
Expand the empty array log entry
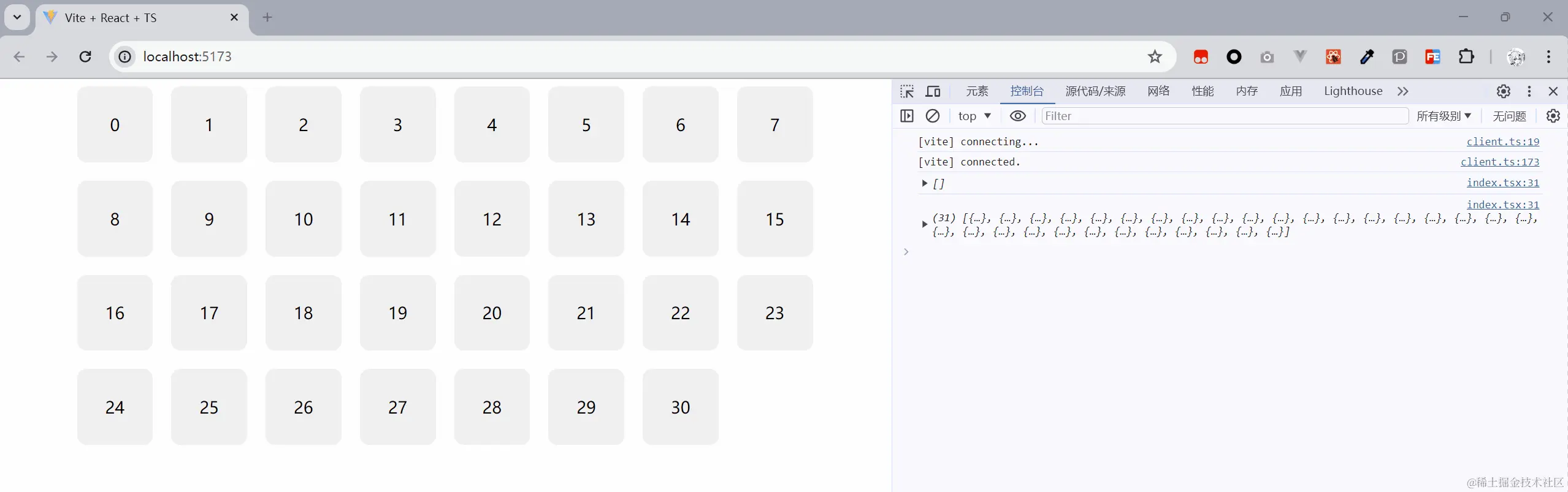[x=924, y=183]
